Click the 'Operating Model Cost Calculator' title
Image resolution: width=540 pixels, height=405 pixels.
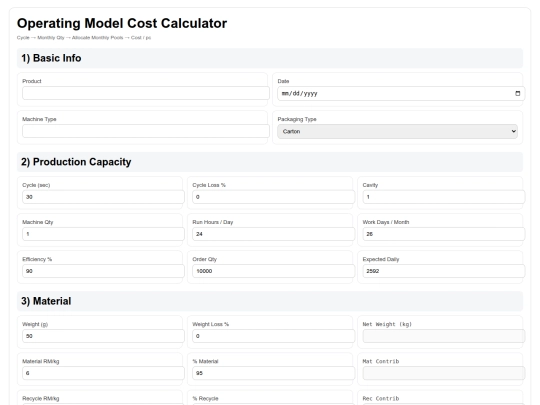(122, 23)
